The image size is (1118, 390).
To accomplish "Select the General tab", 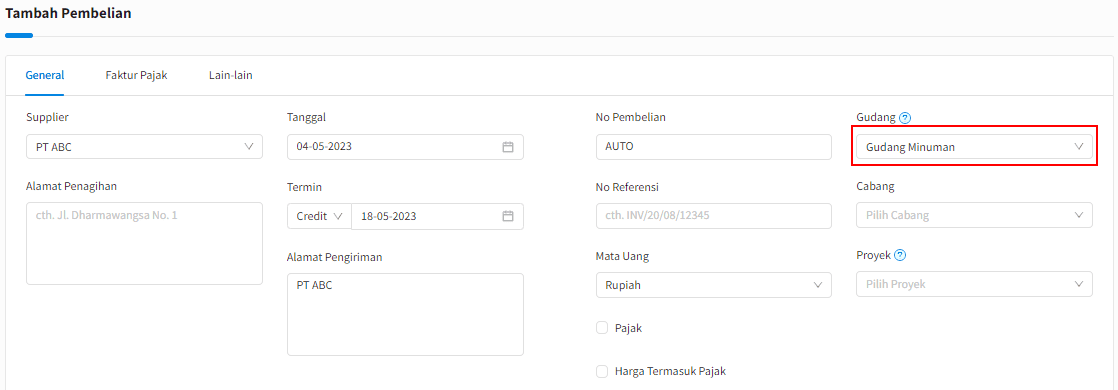I will (x=45, y=75).
